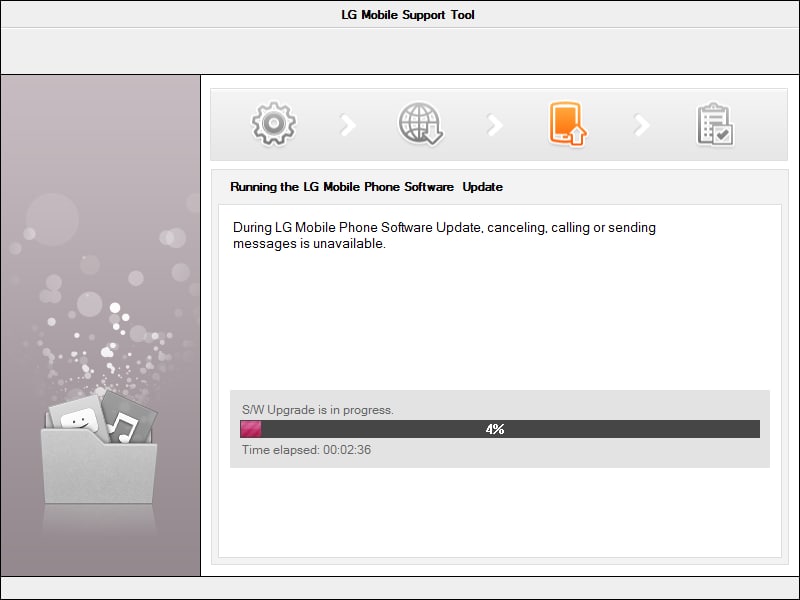
Task: Click the folder with music note graphic
Action: pos(99,447)
